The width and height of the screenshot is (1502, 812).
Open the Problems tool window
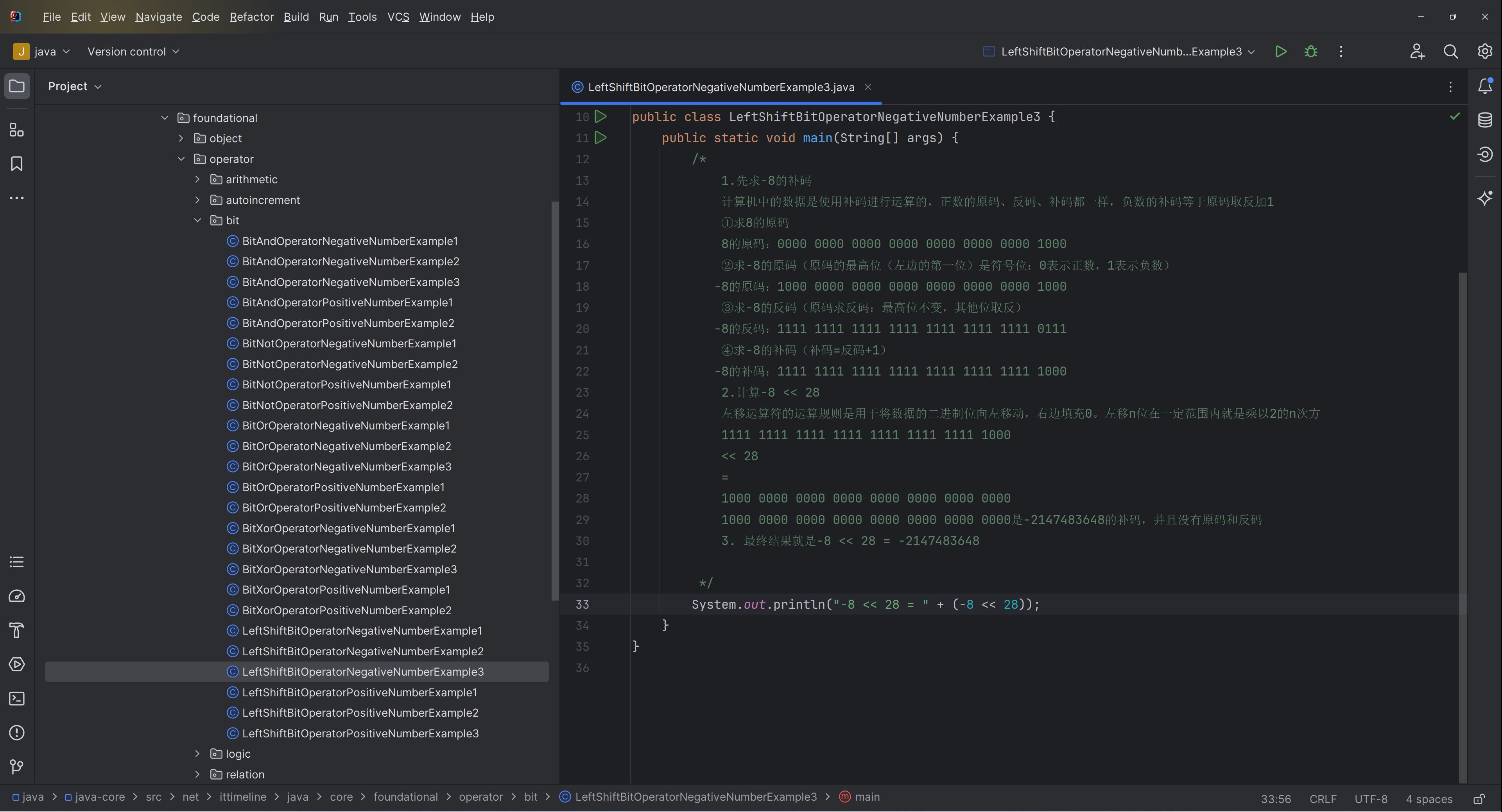[x=17, y=733]
